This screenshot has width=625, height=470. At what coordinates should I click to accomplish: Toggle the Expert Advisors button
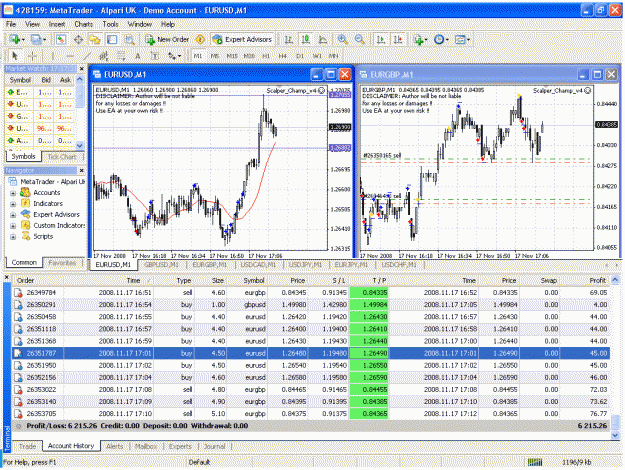click(243, 39)
